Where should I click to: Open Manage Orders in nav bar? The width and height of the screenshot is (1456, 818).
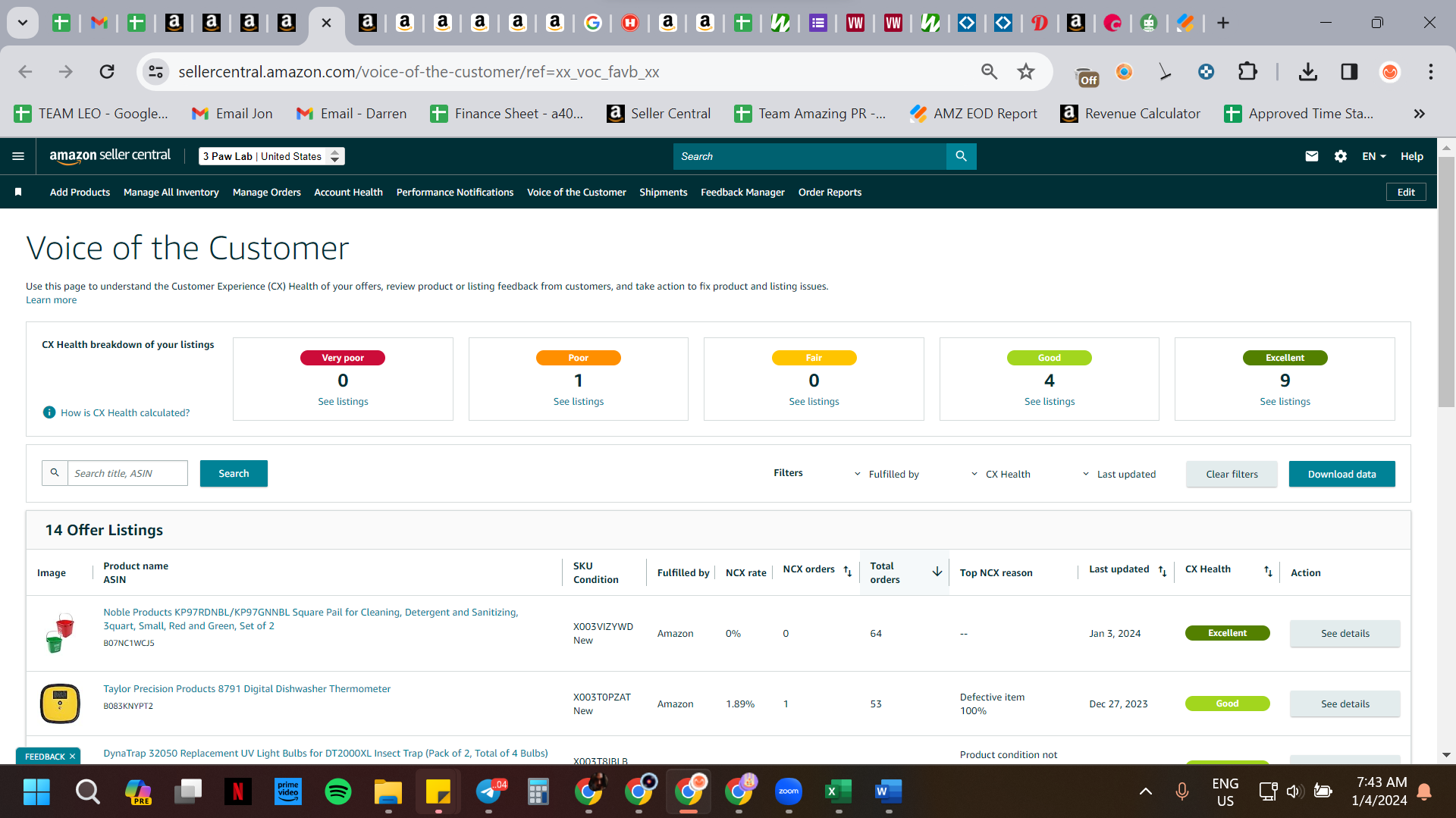tap(267, 193)
